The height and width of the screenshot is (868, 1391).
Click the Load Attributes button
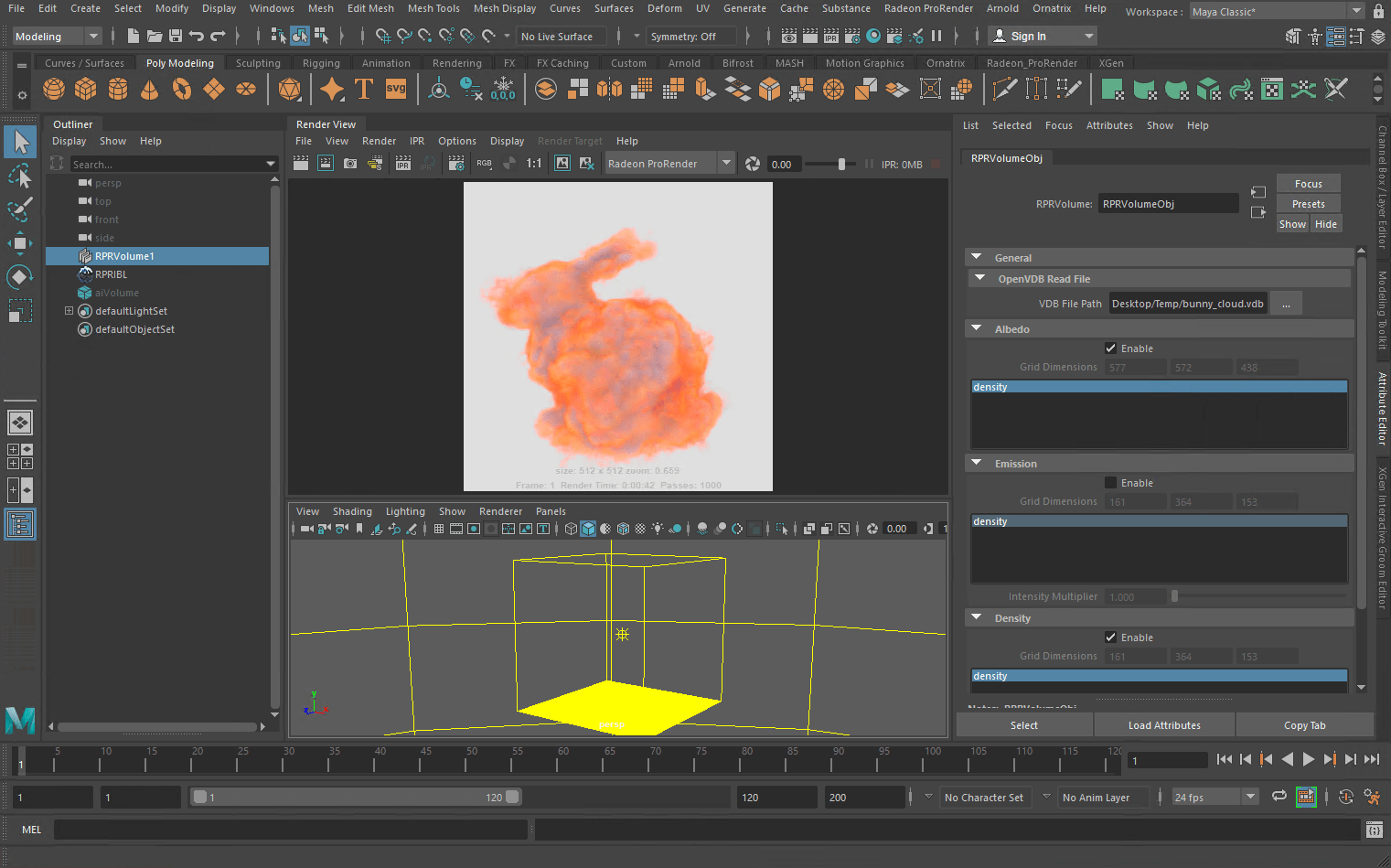(1163, 724)
